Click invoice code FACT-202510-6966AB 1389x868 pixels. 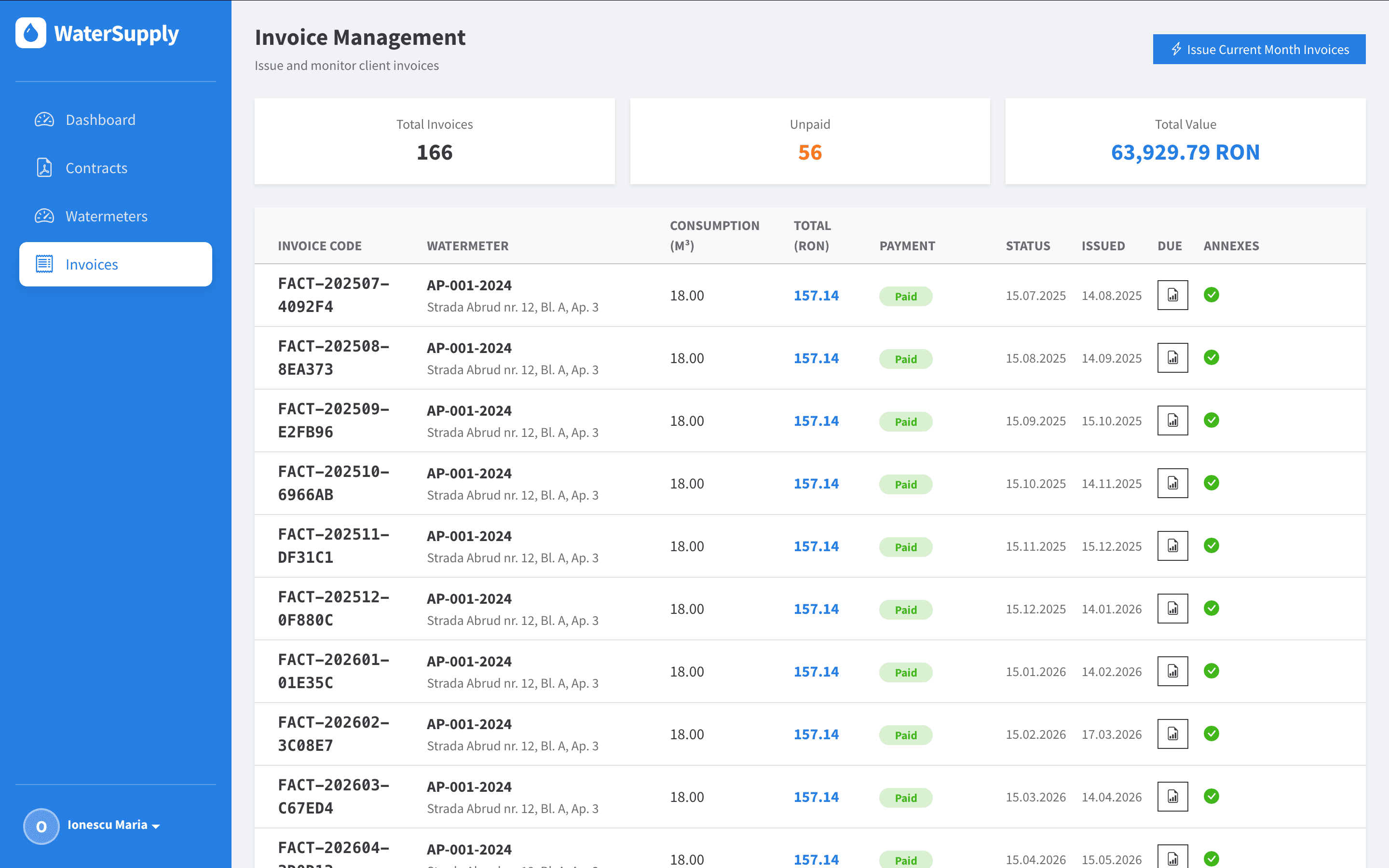tap(333, 483)
